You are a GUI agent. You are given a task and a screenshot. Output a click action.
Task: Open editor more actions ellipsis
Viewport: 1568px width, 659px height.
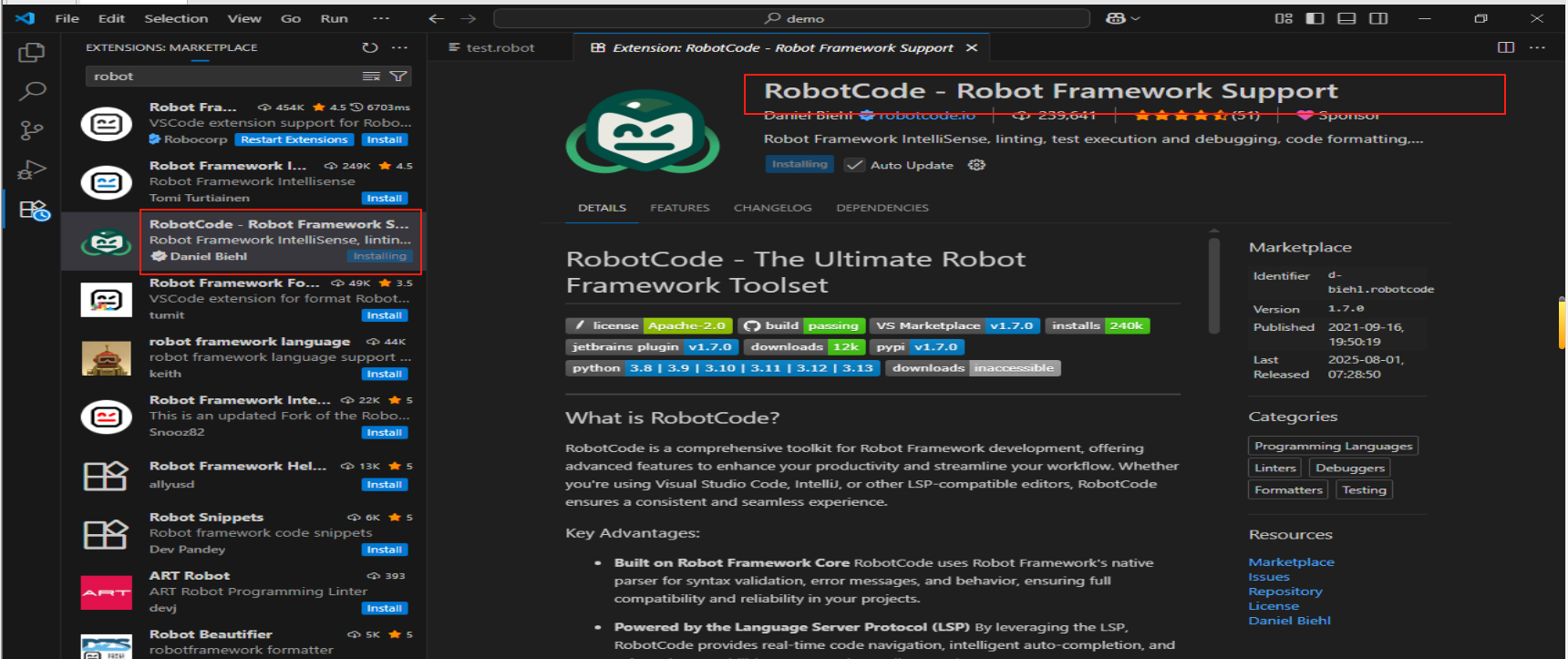[x=1538, y=47]
